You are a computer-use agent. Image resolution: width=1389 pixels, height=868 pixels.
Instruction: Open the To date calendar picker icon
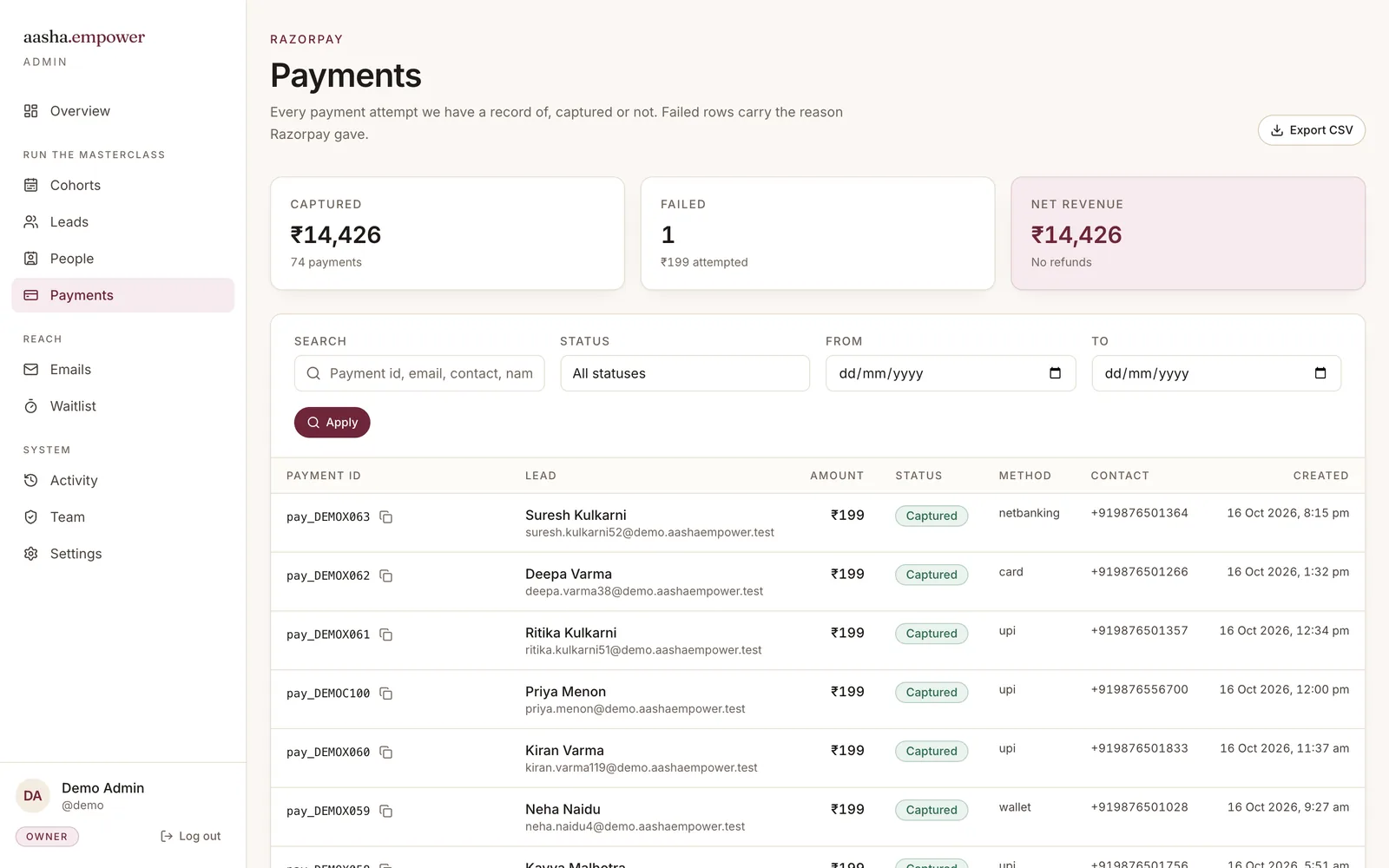coord(1320,373)
